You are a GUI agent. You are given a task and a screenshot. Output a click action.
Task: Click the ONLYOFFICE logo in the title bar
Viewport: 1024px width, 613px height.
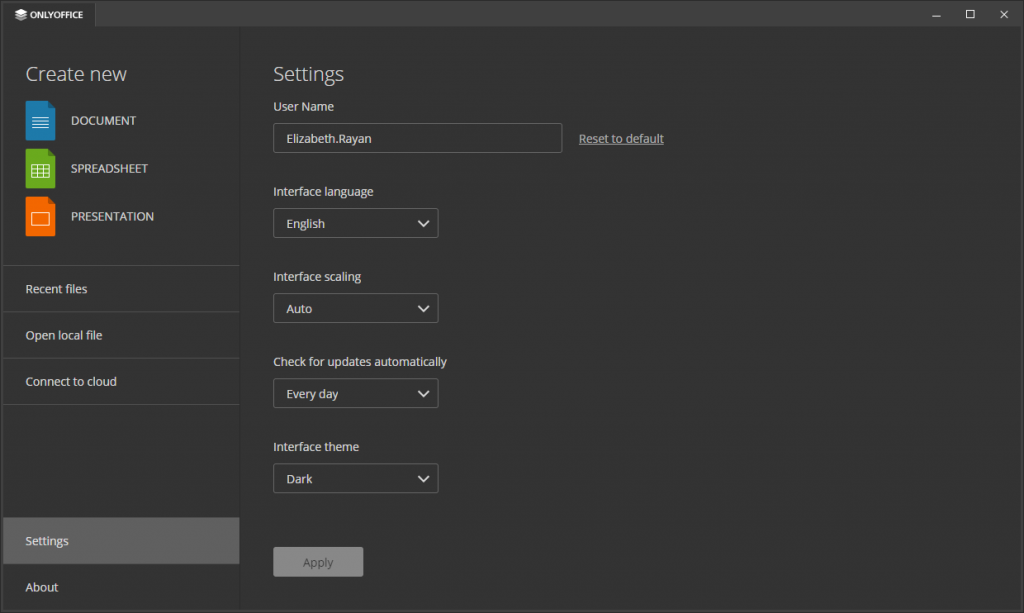[x=47, y=14]
